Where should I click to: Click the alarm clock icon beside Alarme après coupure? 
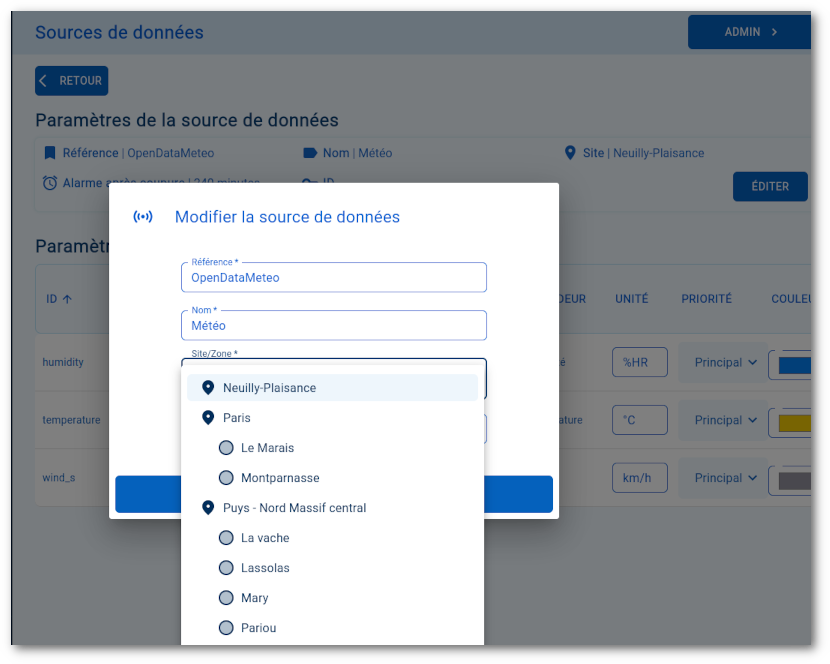(44, 183)
